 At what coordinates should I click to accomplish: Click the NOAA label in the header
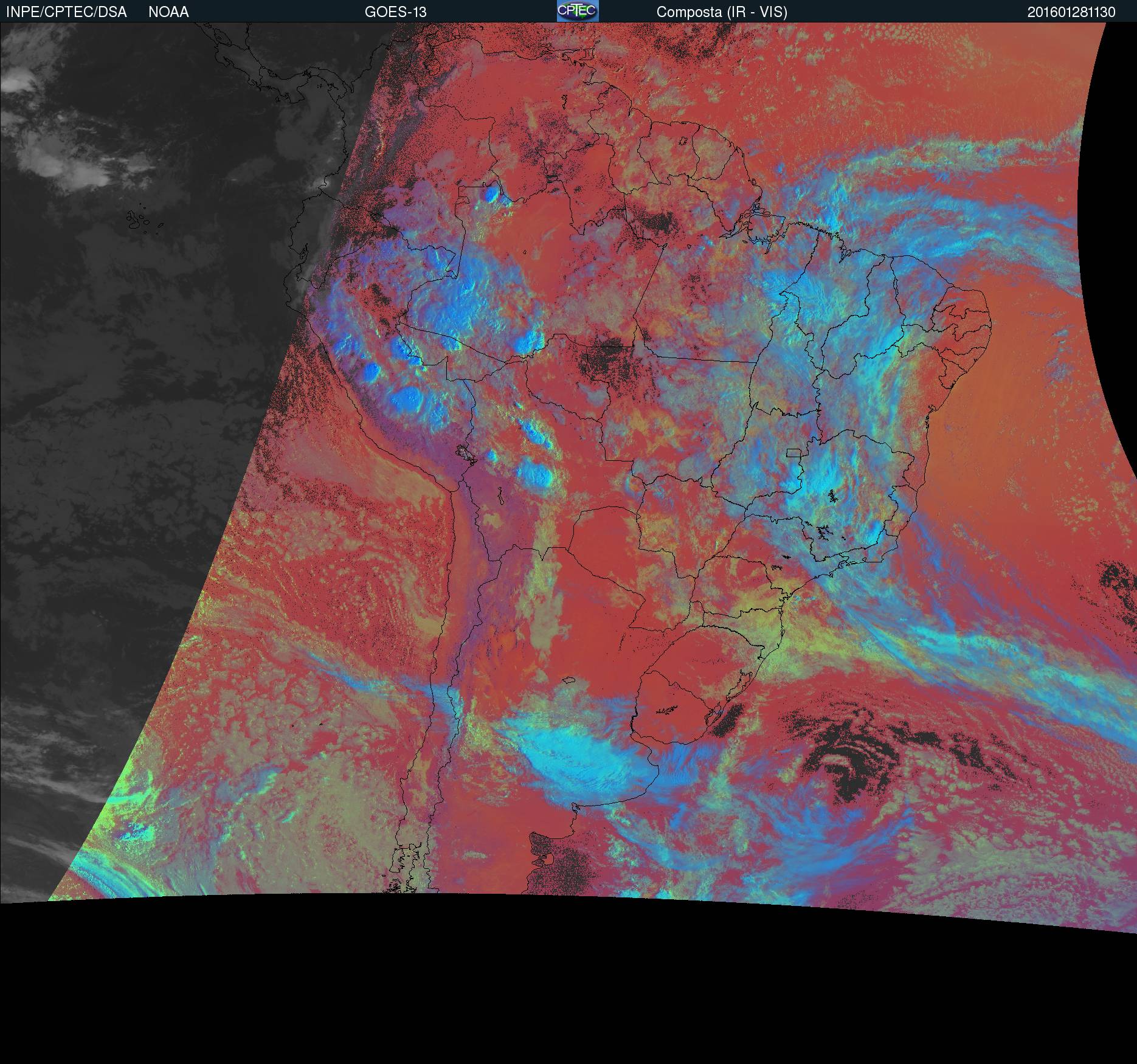(168, 12)
